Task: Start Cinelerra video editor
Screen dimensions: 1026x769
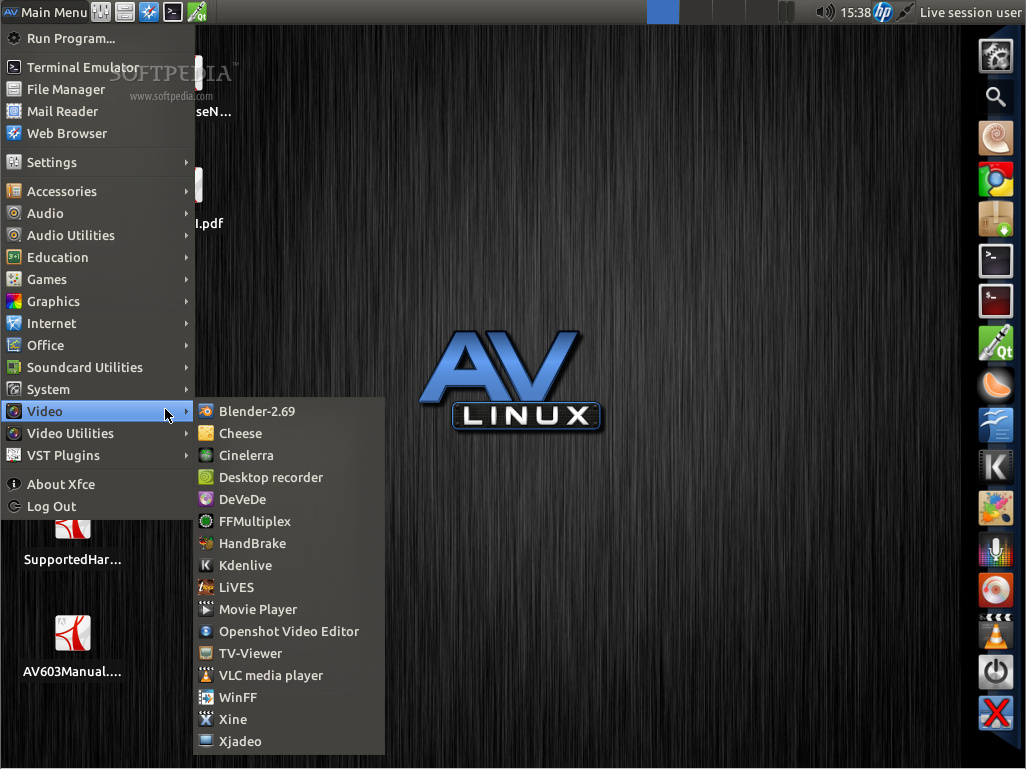Action: pos(289,456)
